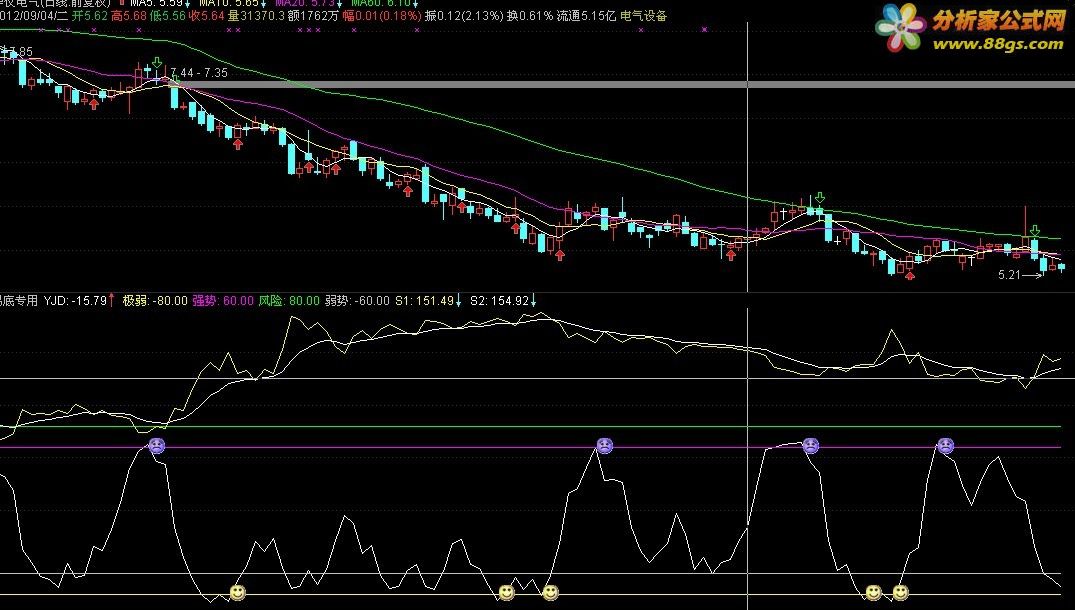Screen dimensions: 1075x610
Task: Click the 开5.62 open price value
Action: coord(90,15)
